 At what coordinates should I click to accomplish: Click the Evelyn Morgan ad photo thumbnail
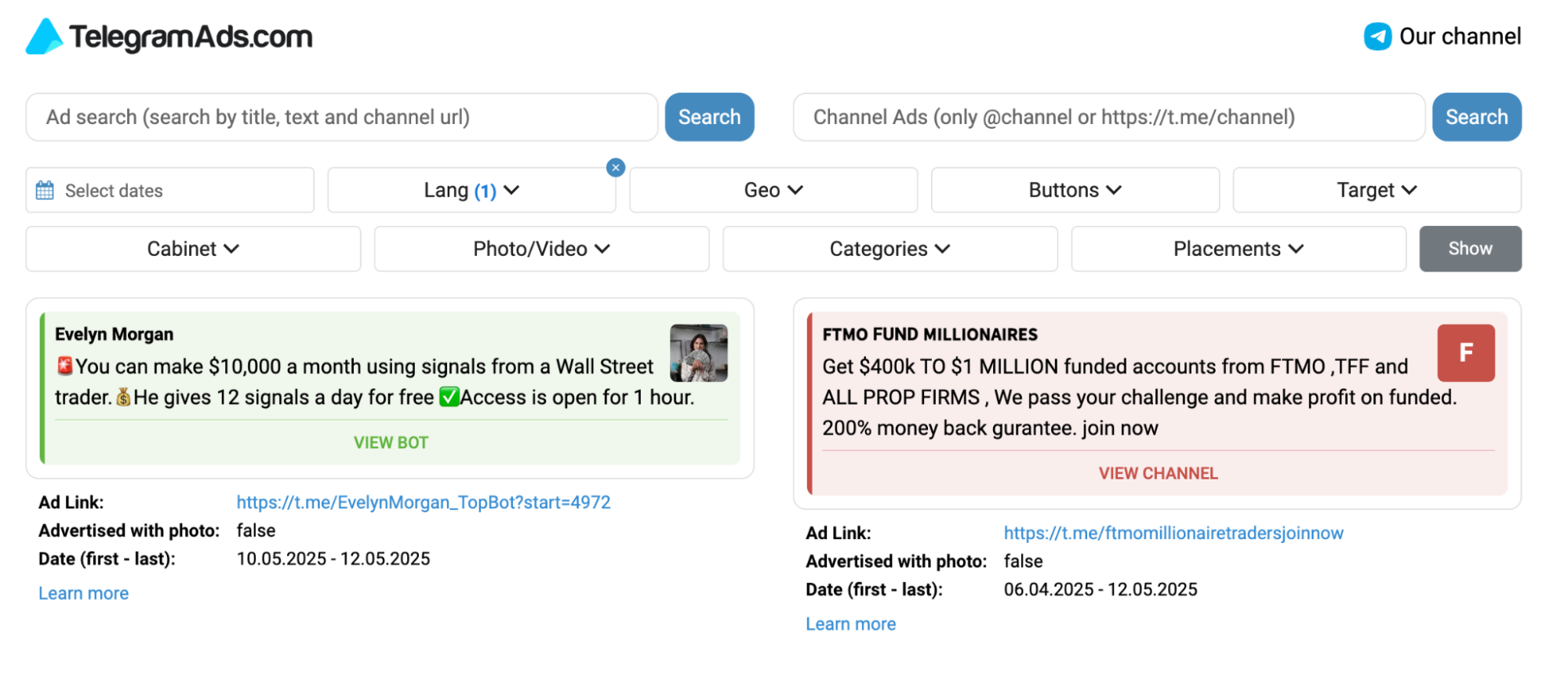point(698,353)
